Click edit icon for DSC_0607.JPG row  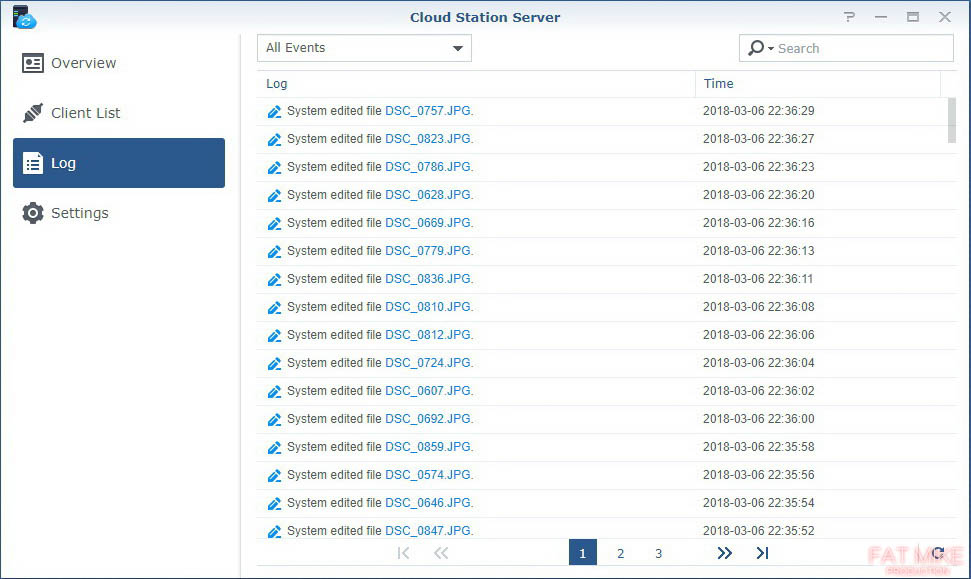(274, 391)
